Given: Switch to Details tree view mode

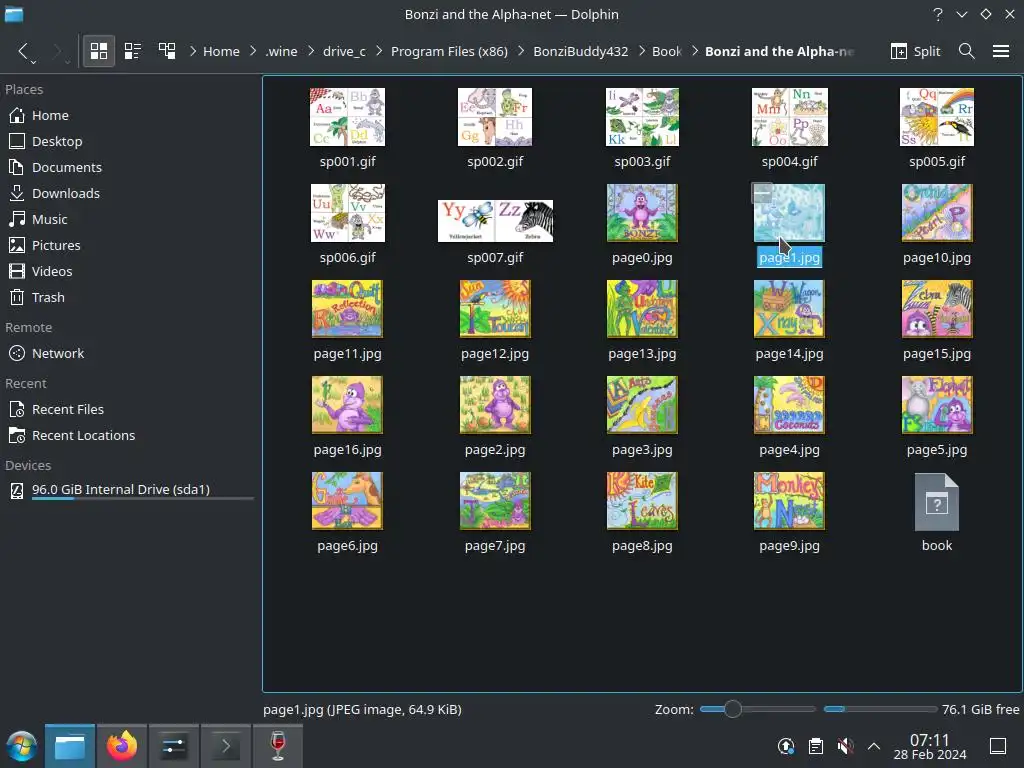Looking at the screenshot, I should (167, 51).
